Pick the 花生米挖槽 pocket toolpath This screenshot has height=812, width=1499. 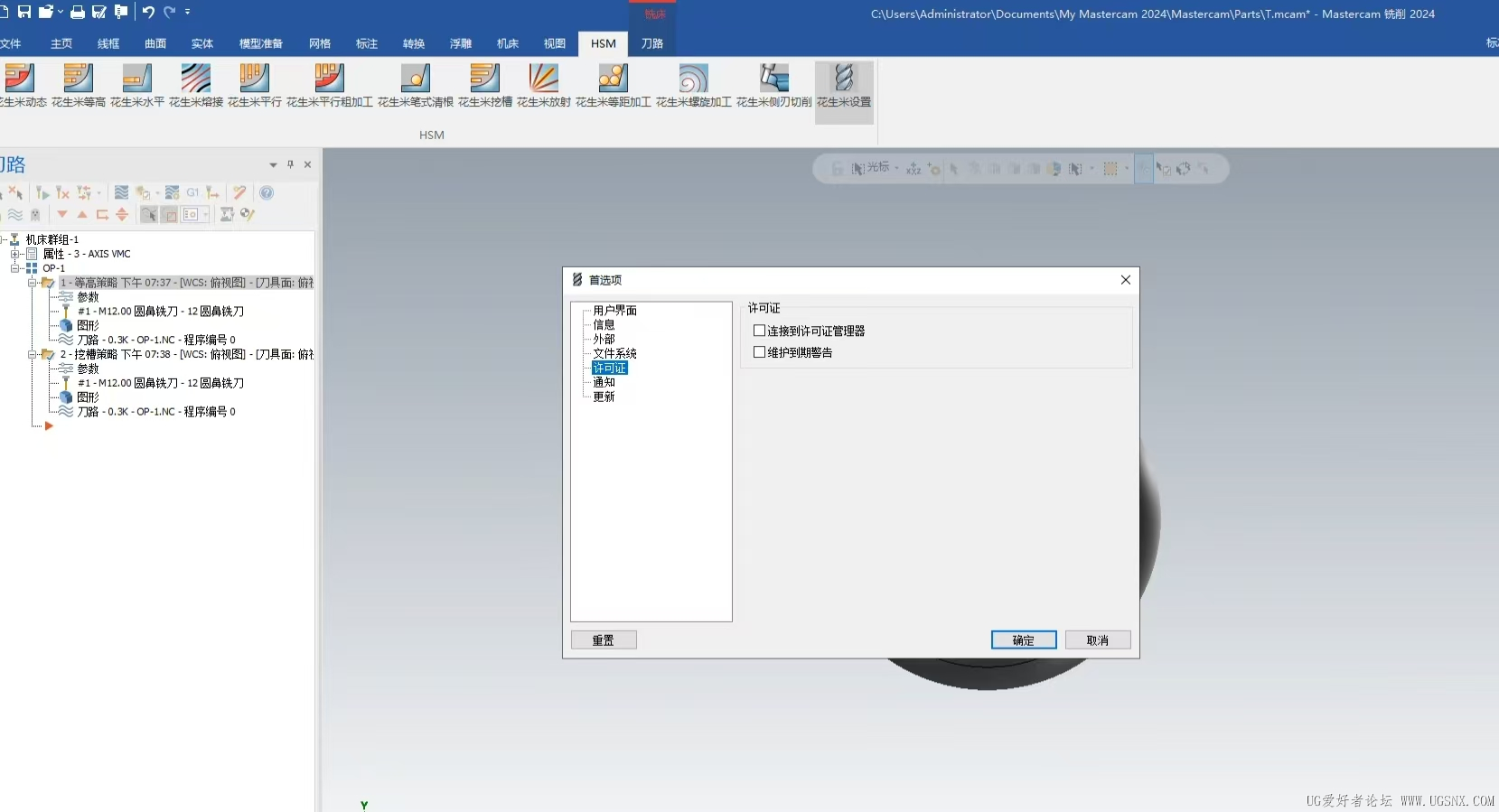coord(485,86)
